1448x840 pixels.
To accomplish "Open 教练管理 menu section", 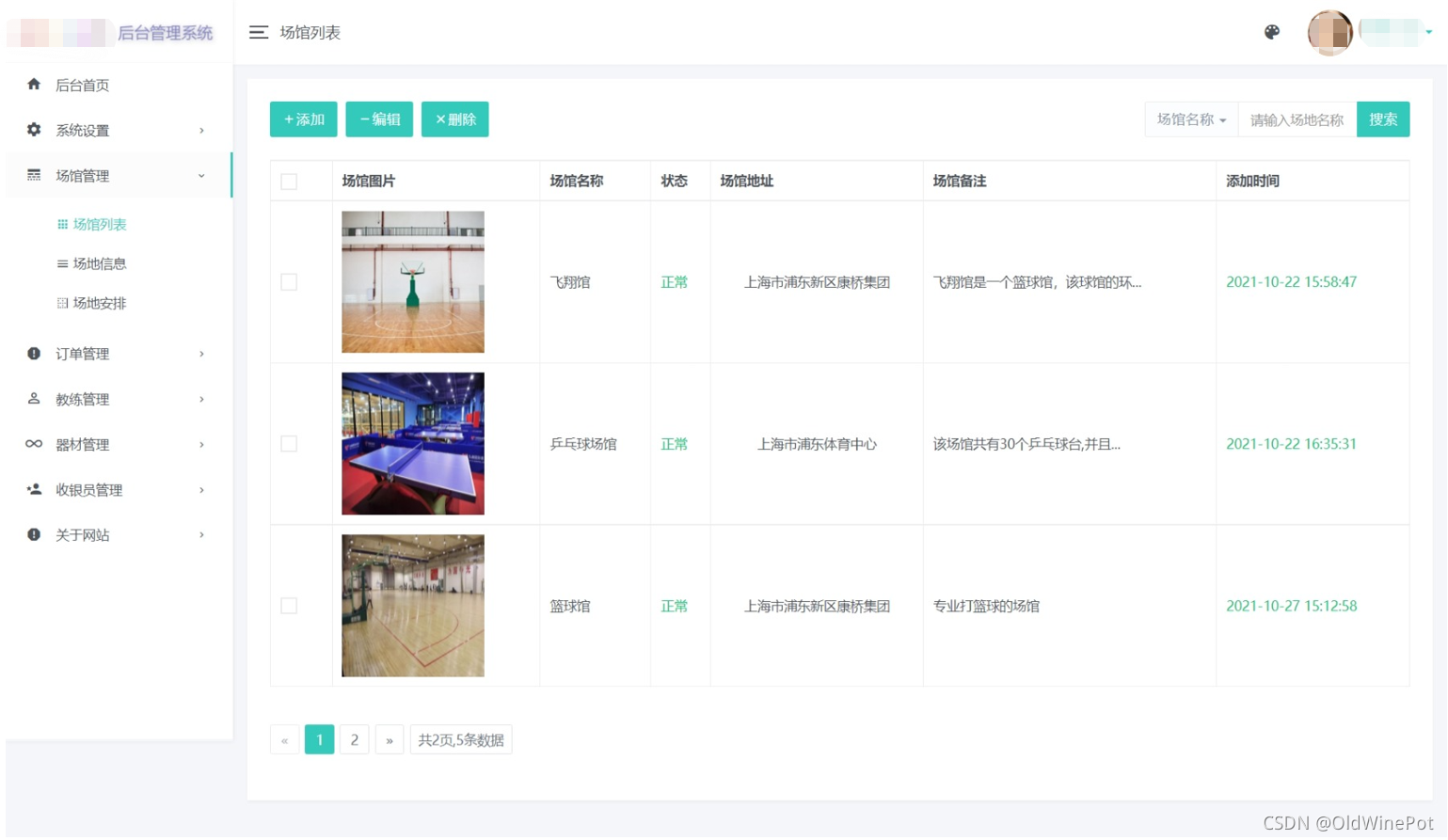I will pyautogui.click(x=82, y=400).
